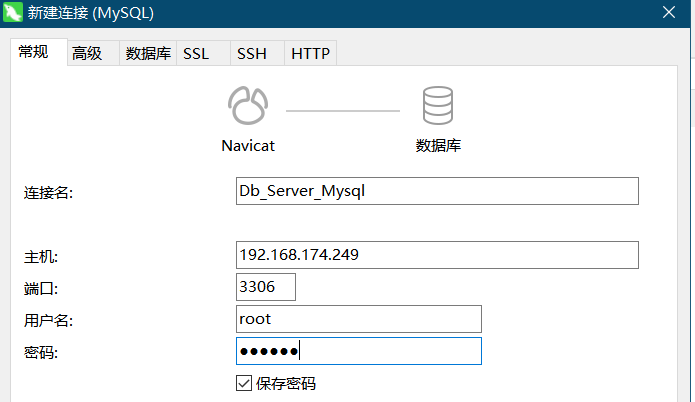Click the Navicat connection diagram icon
Viewport: 695px width, 402px height.
tap(248, 105)
